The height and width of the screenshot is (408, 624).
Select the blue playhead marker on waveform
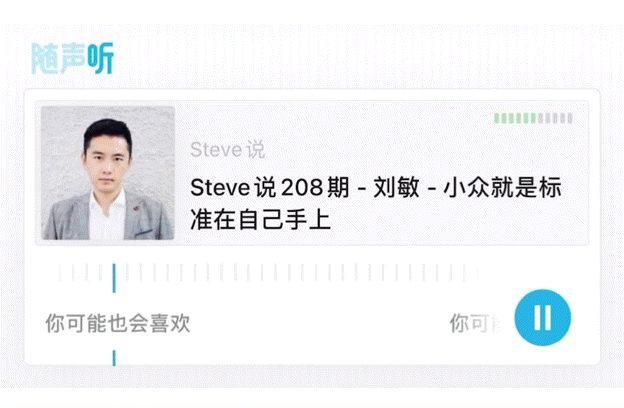(114, 278)
